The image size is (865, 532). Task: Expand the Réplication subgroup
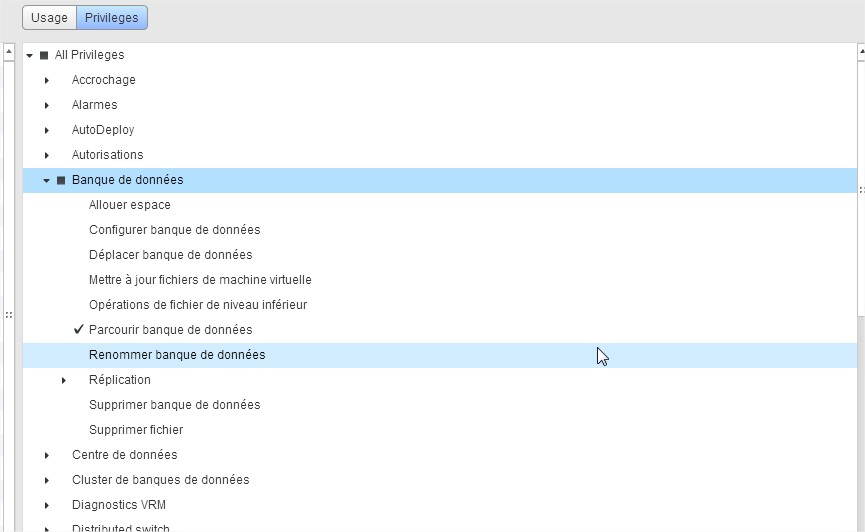[x=64, y=380]
